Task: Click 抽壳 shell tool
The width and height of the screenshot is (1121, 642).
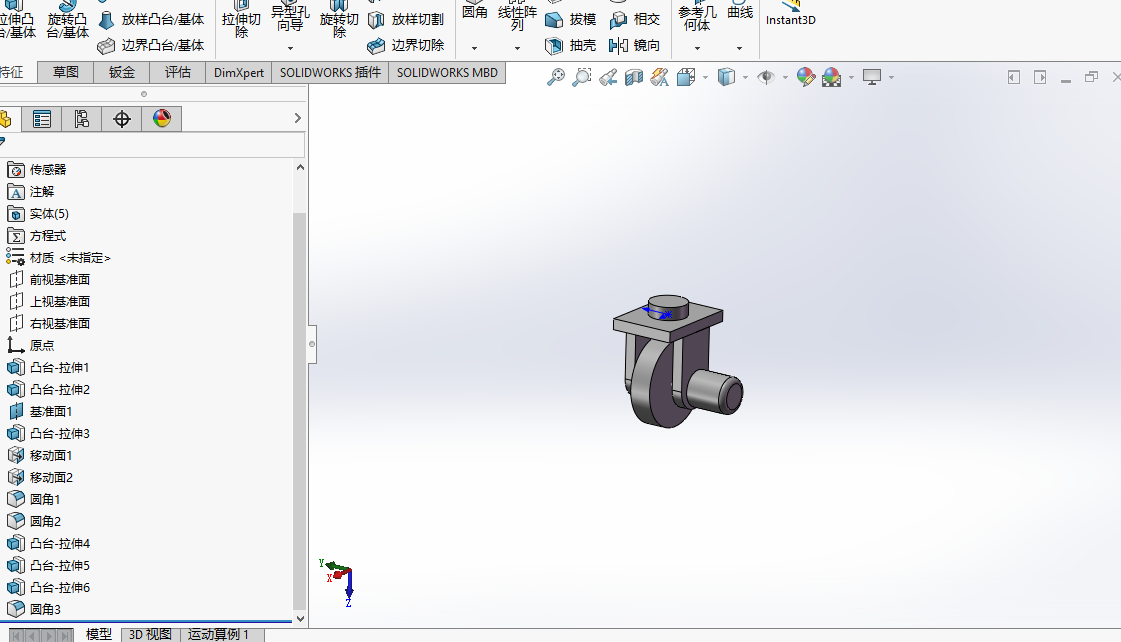Action: click(571, 45)
